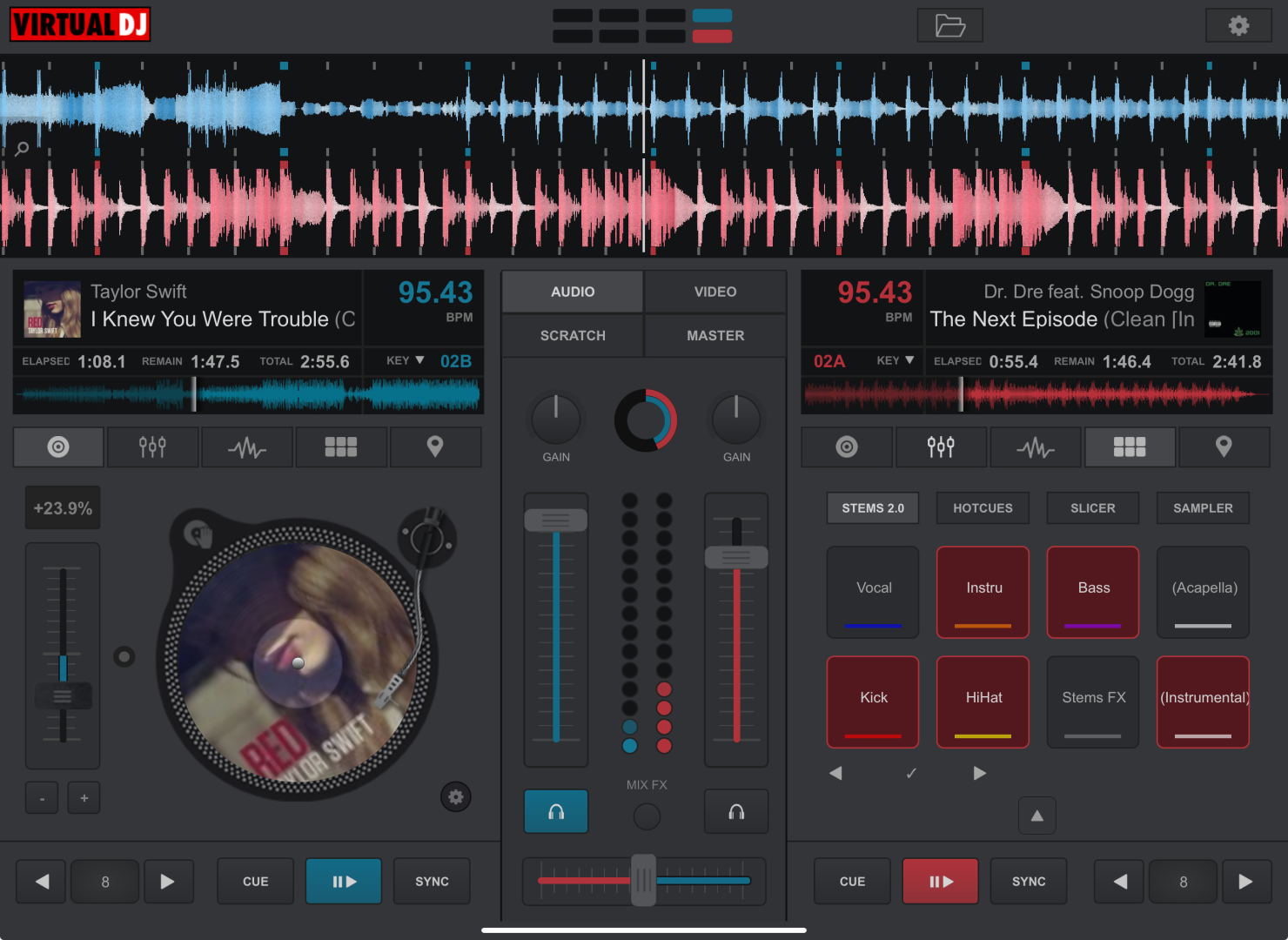Click the right deck location pin icon
Viewport: 1288px width, 940px height.
click(x=1224, y=447)
